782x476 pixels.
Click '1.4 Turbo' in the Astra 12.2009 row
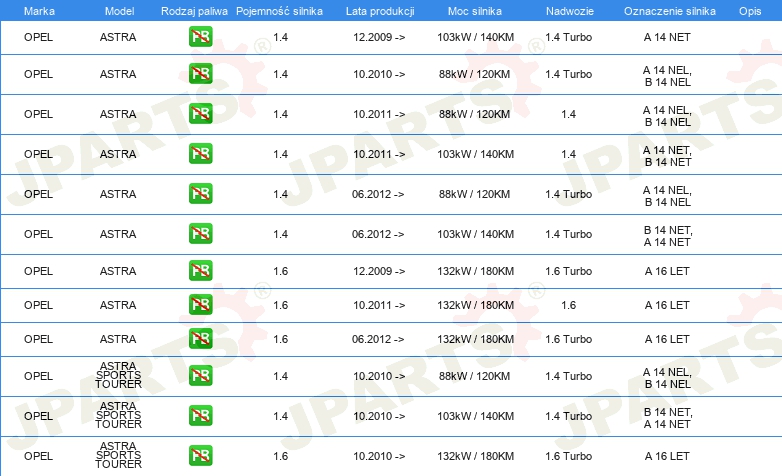[569, 37]
